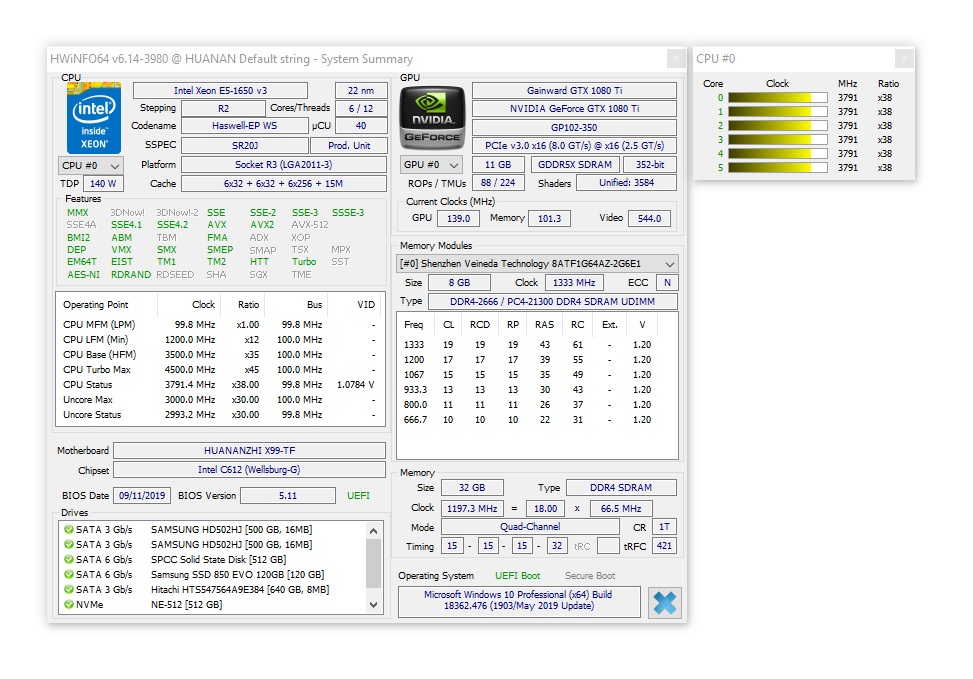This screenshot has width=973, height=679.
Task: Click the Video clock 544.0 value
Action: pyautogui.click(x=649, y=218)
